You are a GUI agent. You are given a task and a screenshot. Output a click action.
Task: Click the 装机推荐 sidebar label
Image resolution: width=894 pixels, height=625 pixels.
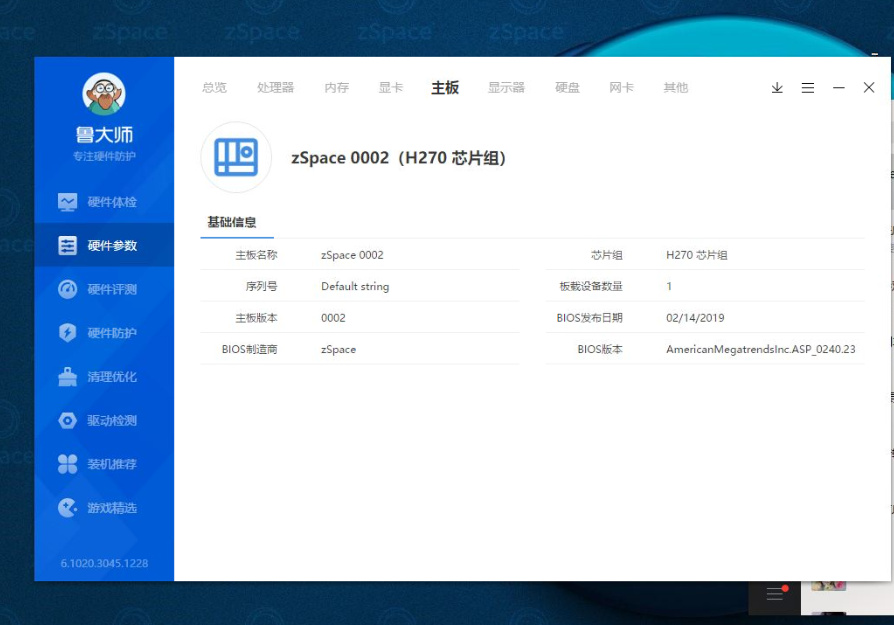pyautogui.click(x=112, y=464)
